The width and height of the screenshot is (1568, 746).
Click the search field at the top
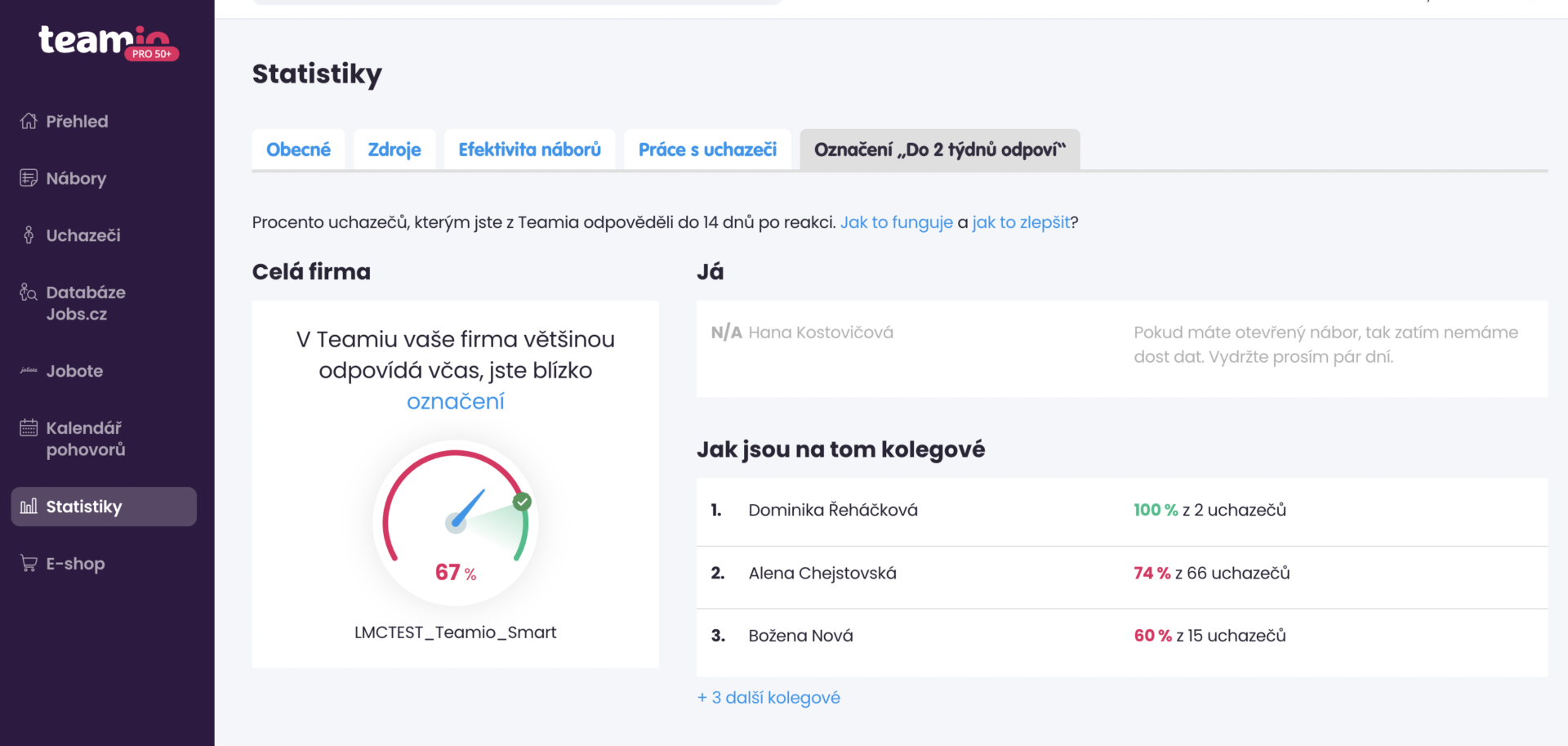click(514, 2)
